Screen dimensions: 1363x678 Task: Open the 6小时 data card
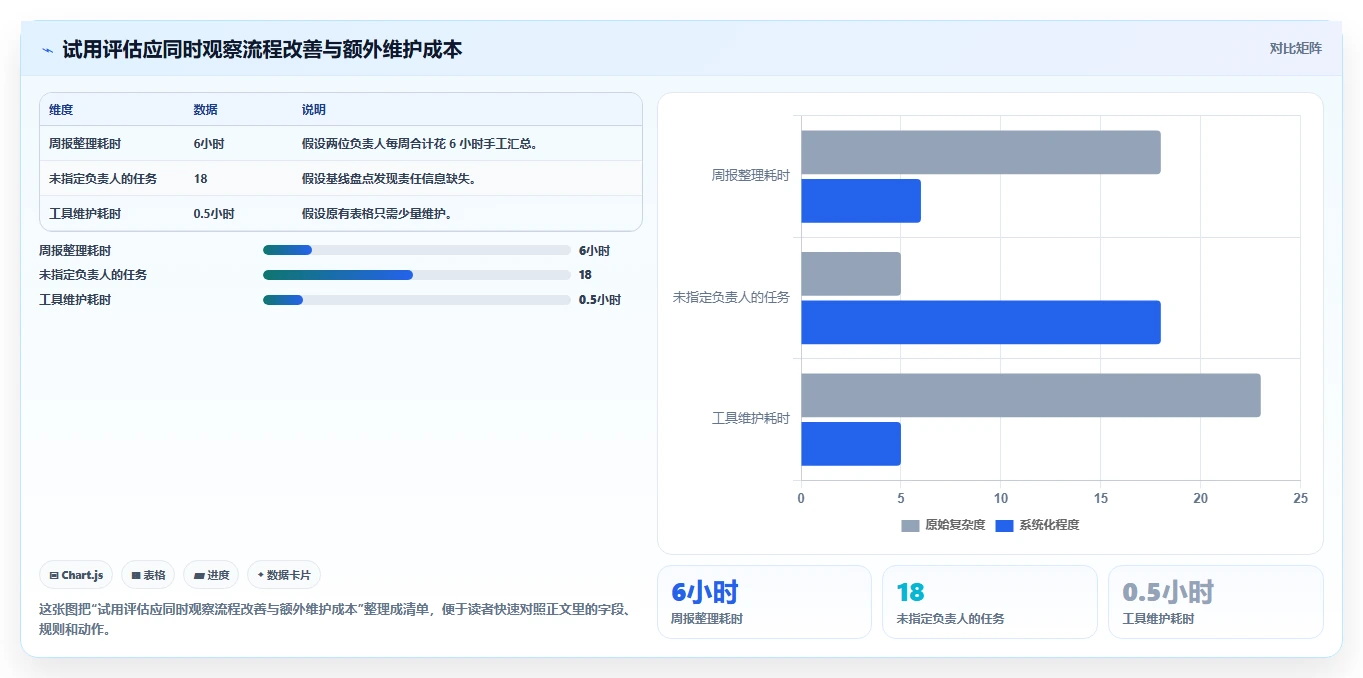(764, 602)
